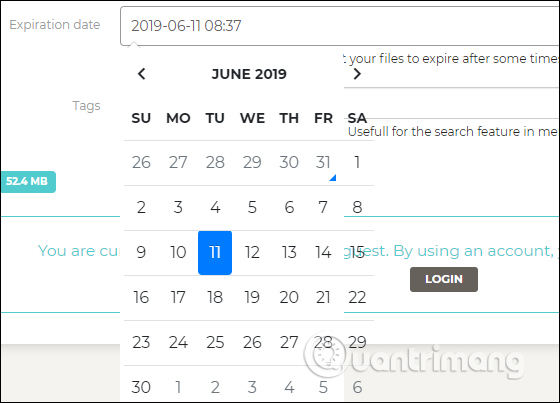Click the JUNE 2019 month header
This screenshot has height=403, width=560.
pyautogui.click(x=249, y=74)
